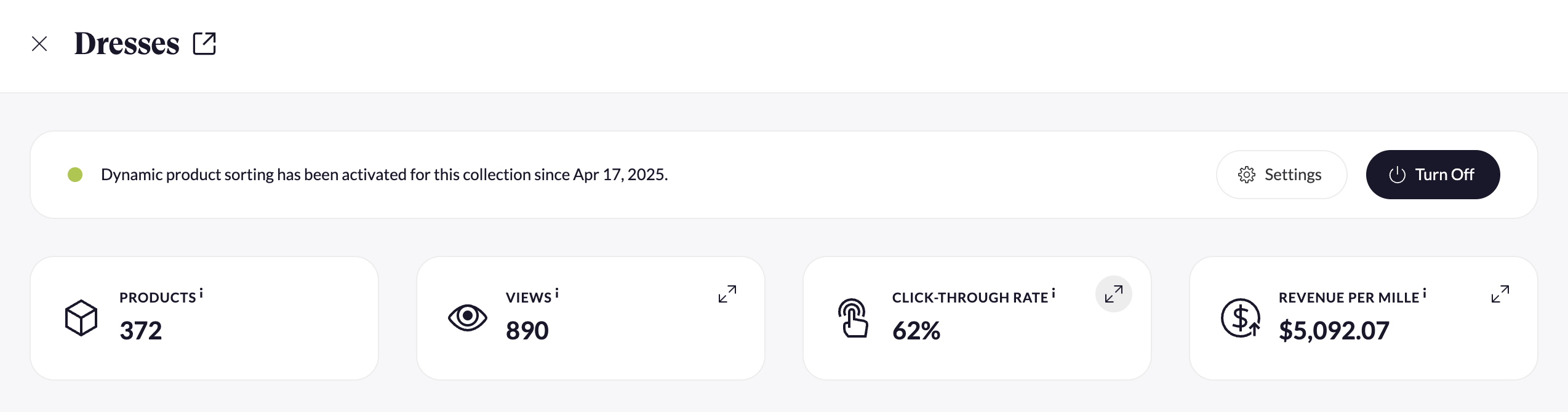
Task: Click the Dresses collection title
Action: [127, 44]
